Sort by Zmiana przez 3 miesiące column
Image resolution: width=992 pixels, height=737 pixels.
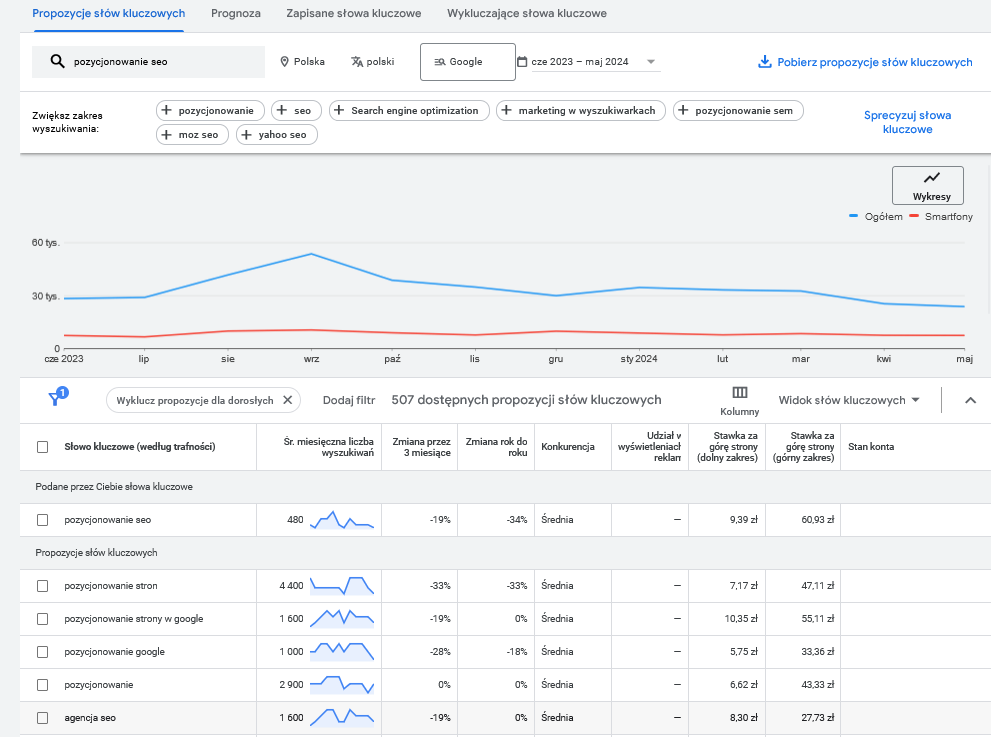click(x=421, y=447)
